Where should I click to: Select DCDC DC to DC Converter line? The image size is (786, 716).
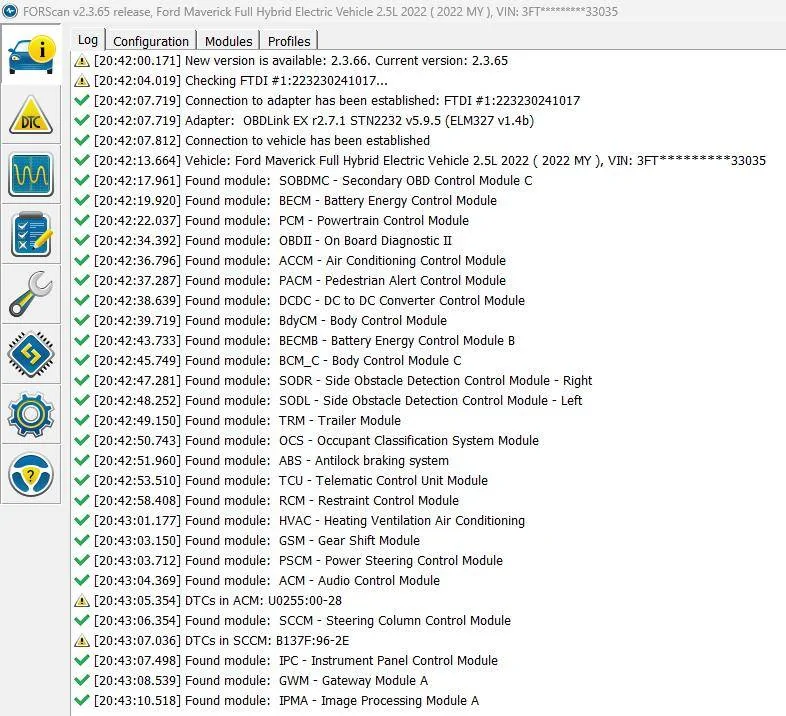tap(309, 300)
